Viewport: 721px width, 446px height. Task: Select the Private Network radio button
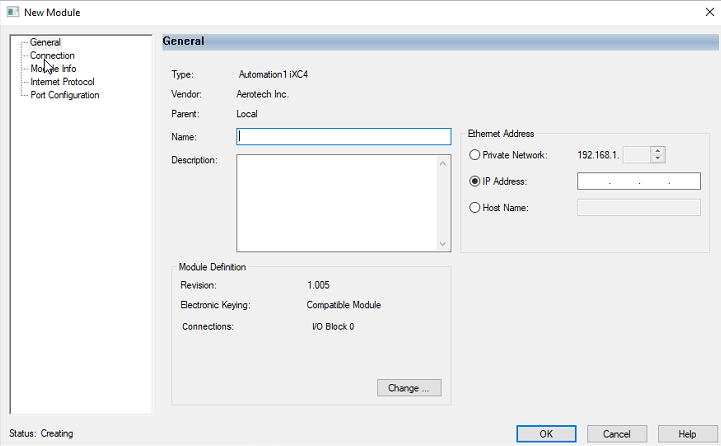[x=475, y=155]
